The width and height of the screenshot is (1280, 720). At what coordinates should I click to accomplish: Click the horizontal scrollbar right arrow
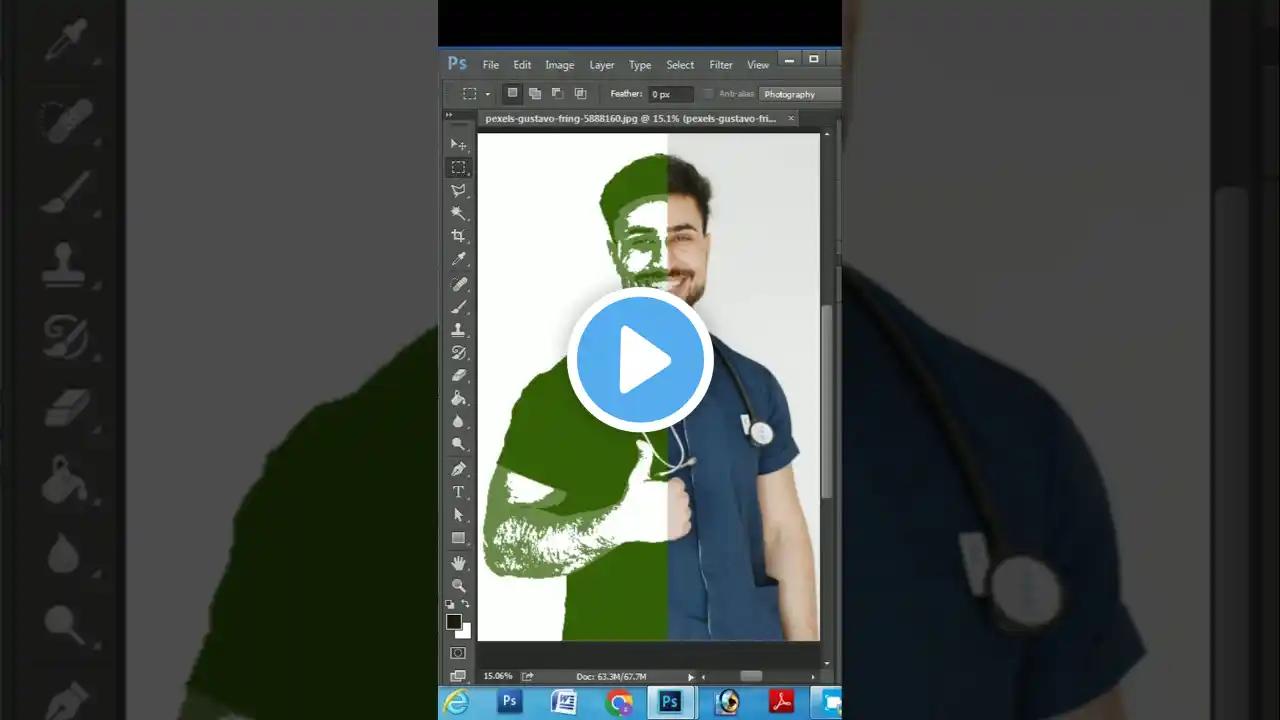point(812,677)
